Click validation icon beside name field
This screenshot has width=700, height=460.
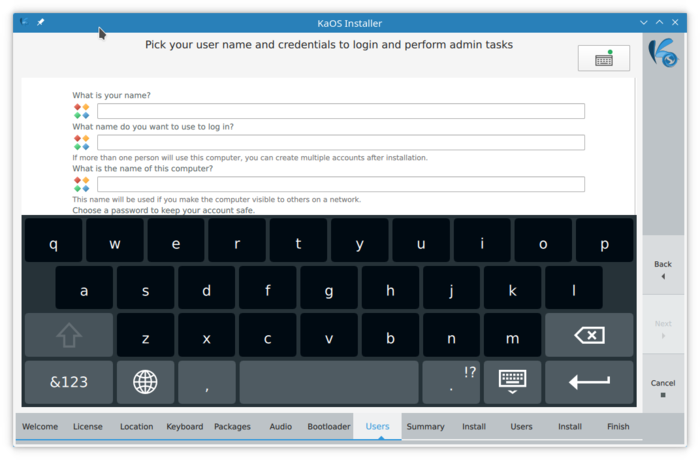(x=82, y=111)
